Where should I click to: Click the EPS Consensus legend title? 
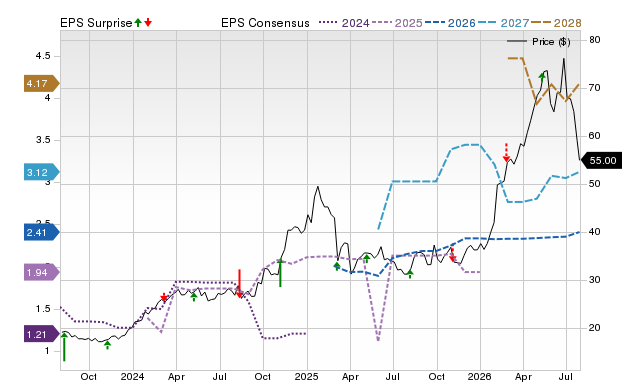click(x=265, y=23)
